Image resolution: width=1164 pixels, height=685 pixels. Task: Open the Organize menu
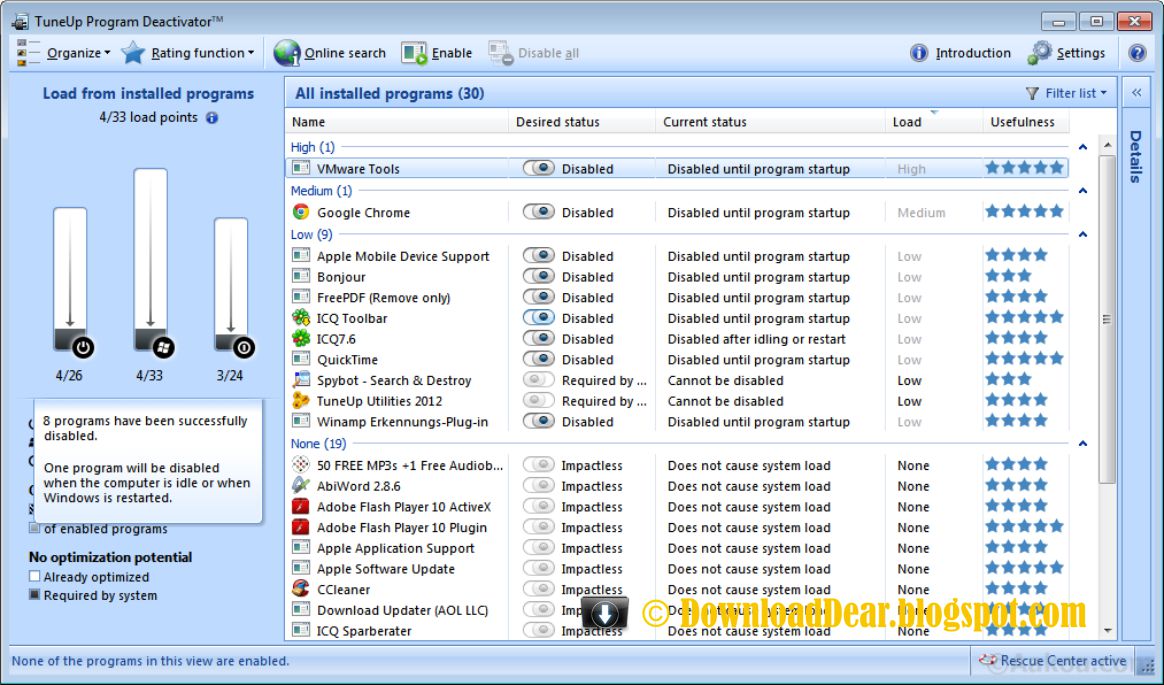[x=65, y=53]
